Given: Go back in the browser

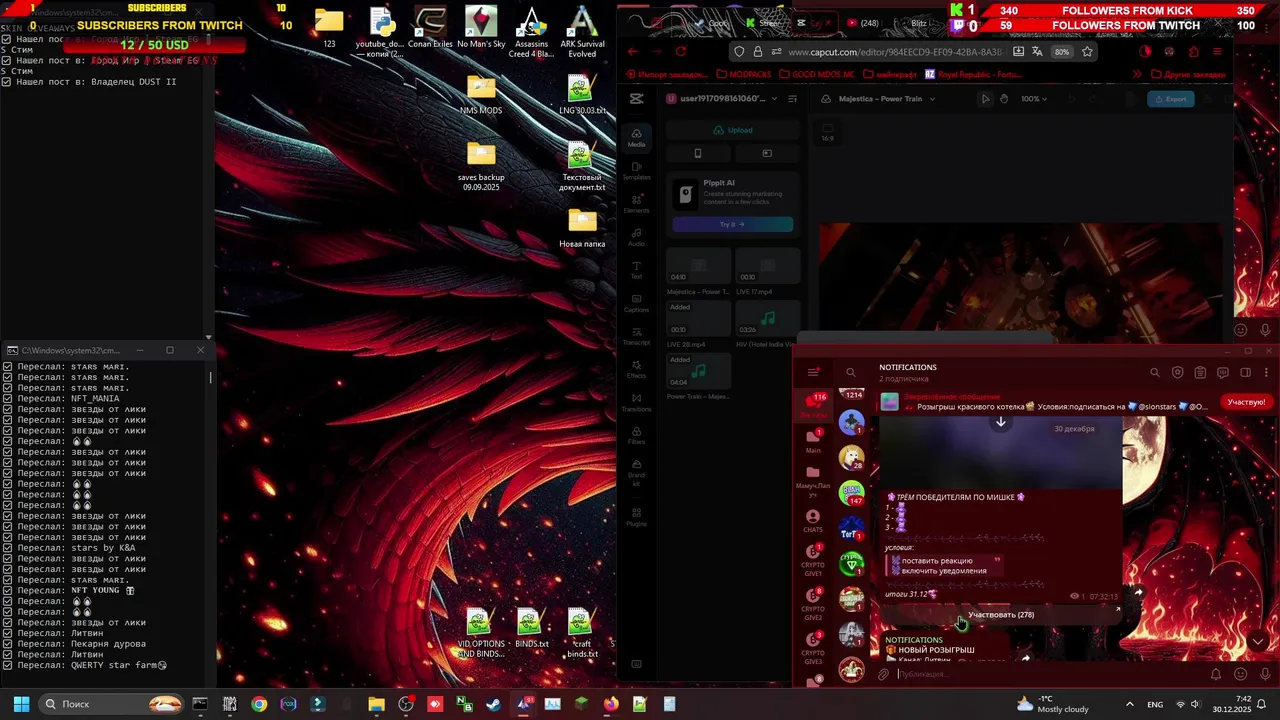Looking at the screenshot, I should click(633, 51).
